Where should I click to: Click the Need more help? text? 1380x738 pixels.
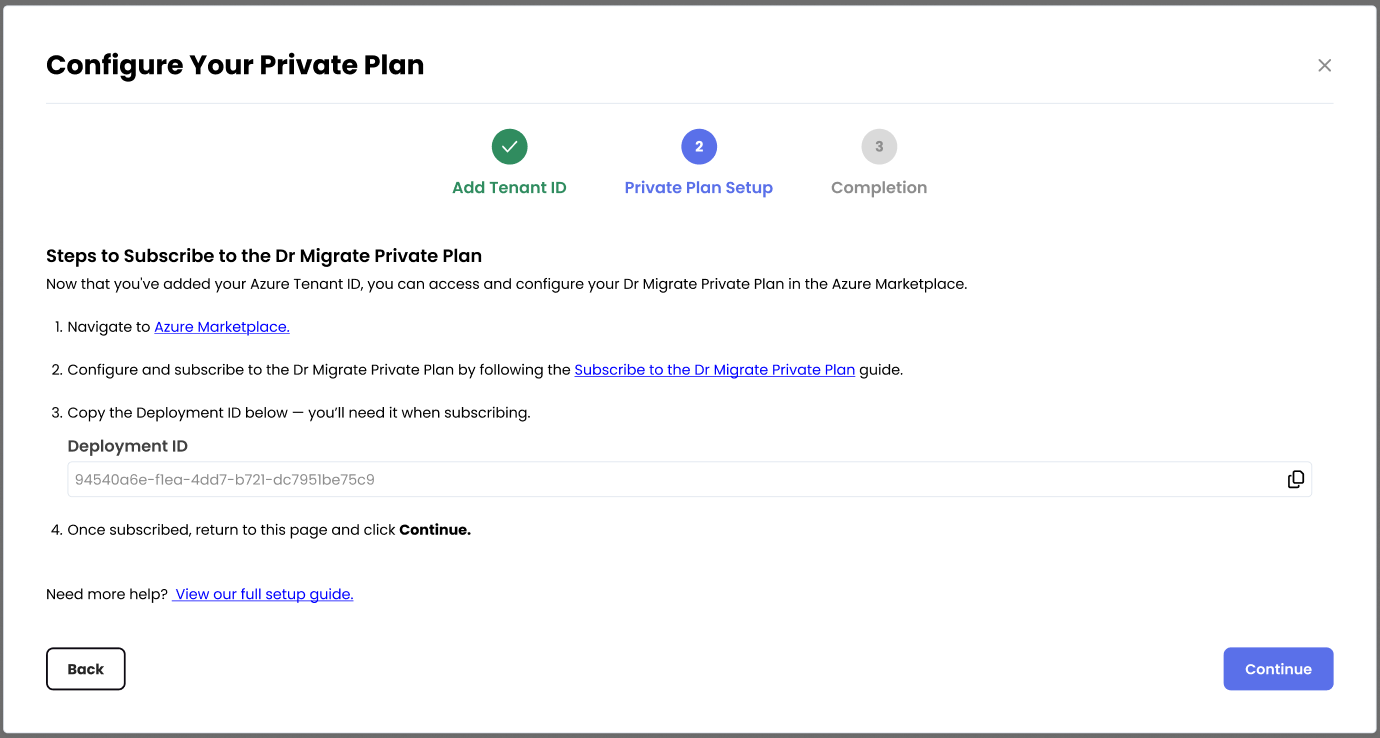point(107,594)
